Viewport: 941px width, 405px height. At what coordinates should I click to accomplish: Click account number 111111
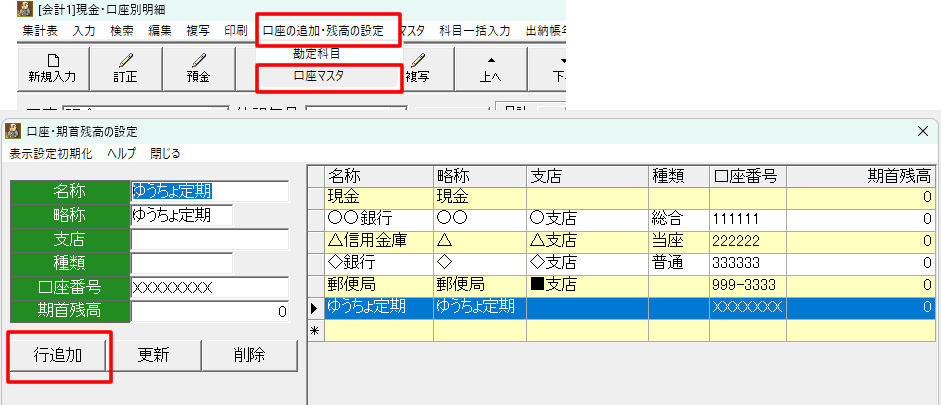pos(748,219)
